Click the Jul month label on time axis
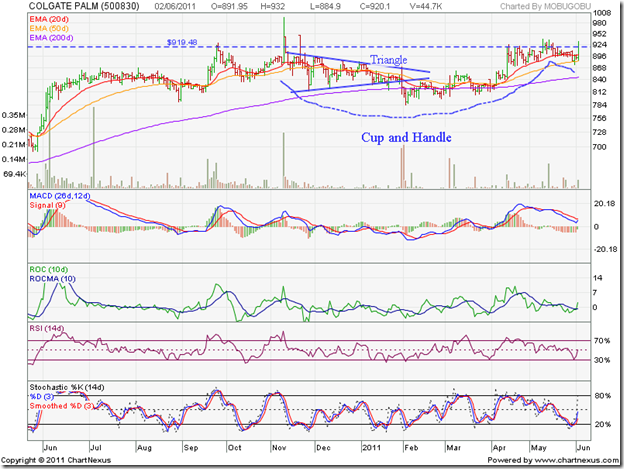The height and width of the screenshot is (469, 624). coord(96,448)
